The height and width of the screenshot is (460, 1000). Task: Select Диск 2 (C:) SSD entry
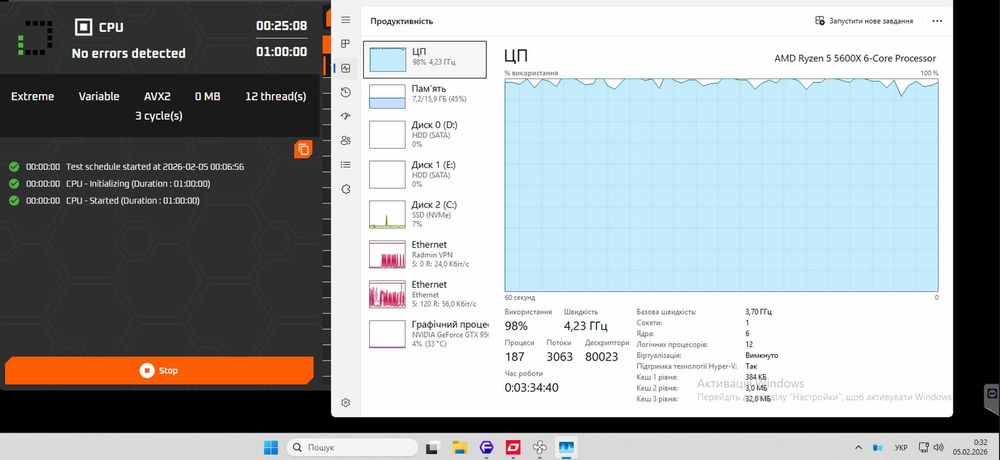click(x=425, y=214)
